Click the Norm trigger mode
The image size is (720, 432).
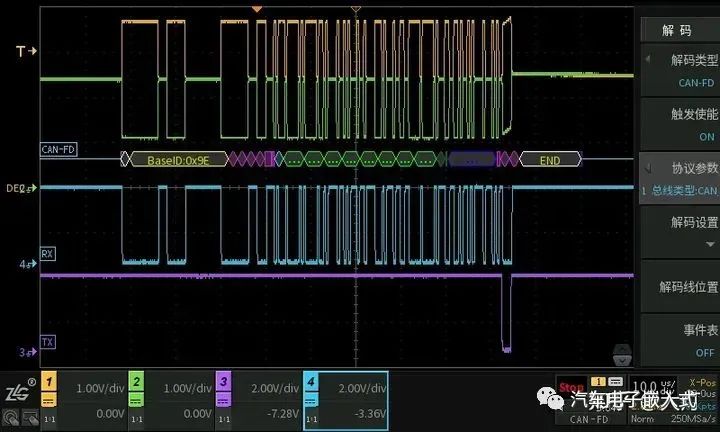click(x=642, y=419)
